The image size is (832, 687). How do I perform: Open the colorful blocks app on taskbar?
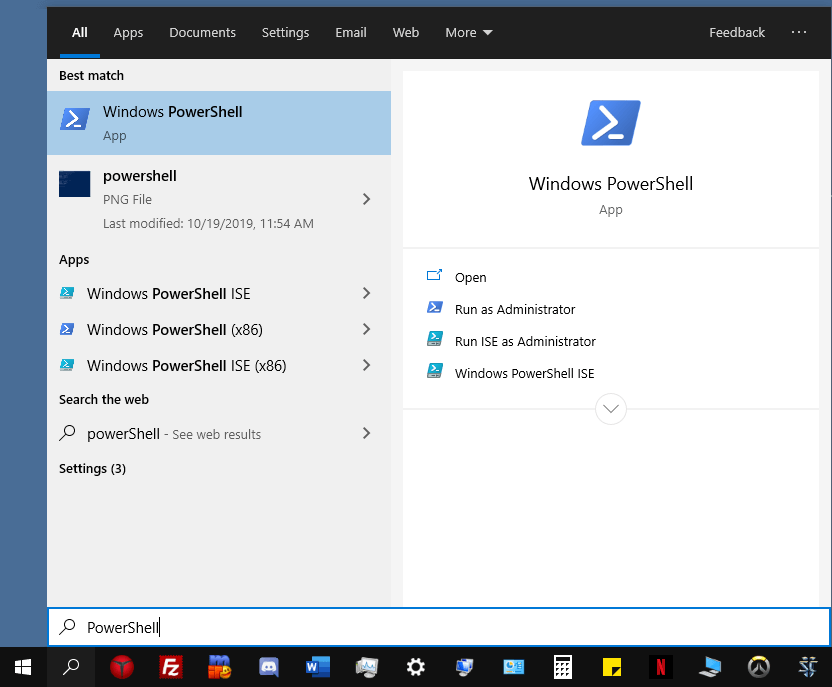coord(220,667)
